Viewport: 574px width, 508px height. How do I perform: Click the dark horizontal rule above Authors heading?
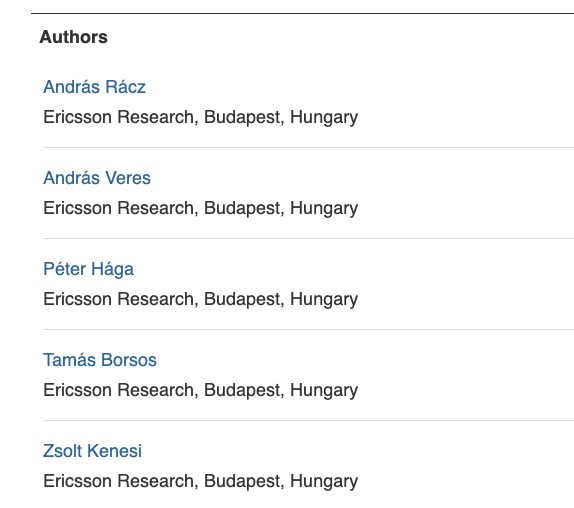[302, 14]
